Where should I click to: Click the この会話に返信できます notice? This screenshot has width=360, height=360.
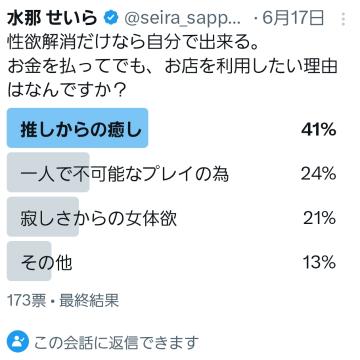[x=116, y=342]
